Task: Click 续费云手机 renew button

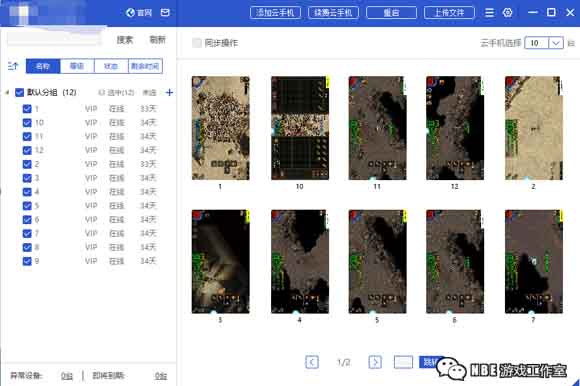Action: (x=333, y=13)
